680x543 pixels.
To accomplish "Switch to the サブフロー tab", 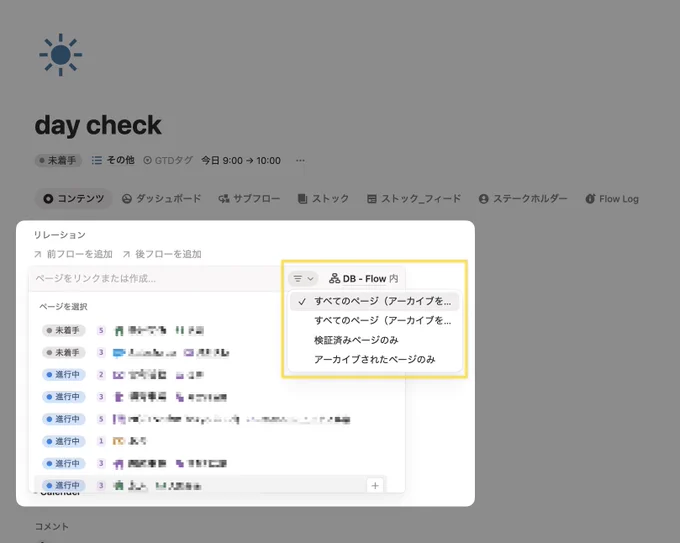I will [x=249, y=199].
